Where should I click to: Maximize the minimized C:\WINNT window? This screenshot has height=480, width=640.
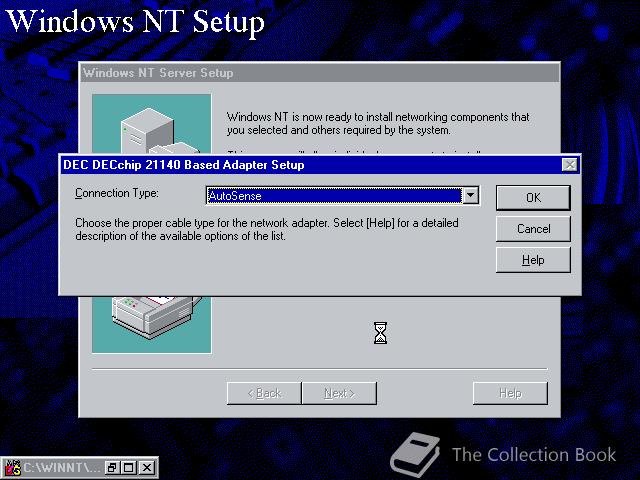[x=129, y=468]
